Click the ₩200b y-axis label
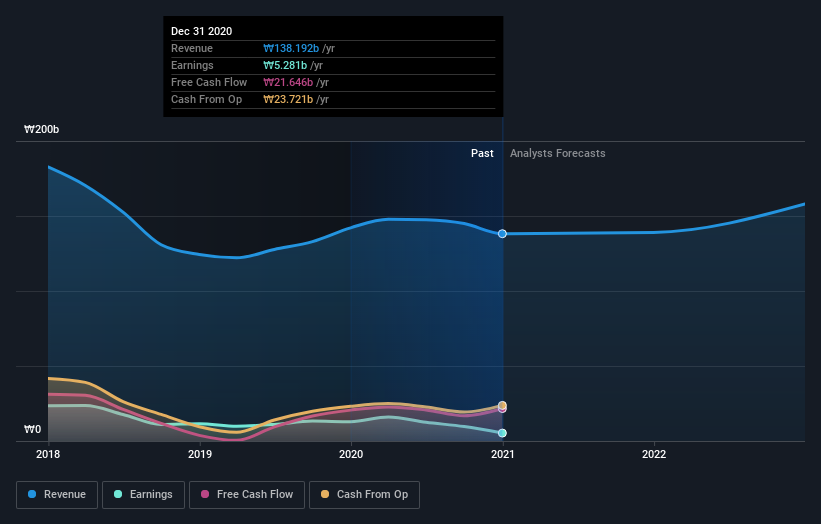 tap(41, 129)
